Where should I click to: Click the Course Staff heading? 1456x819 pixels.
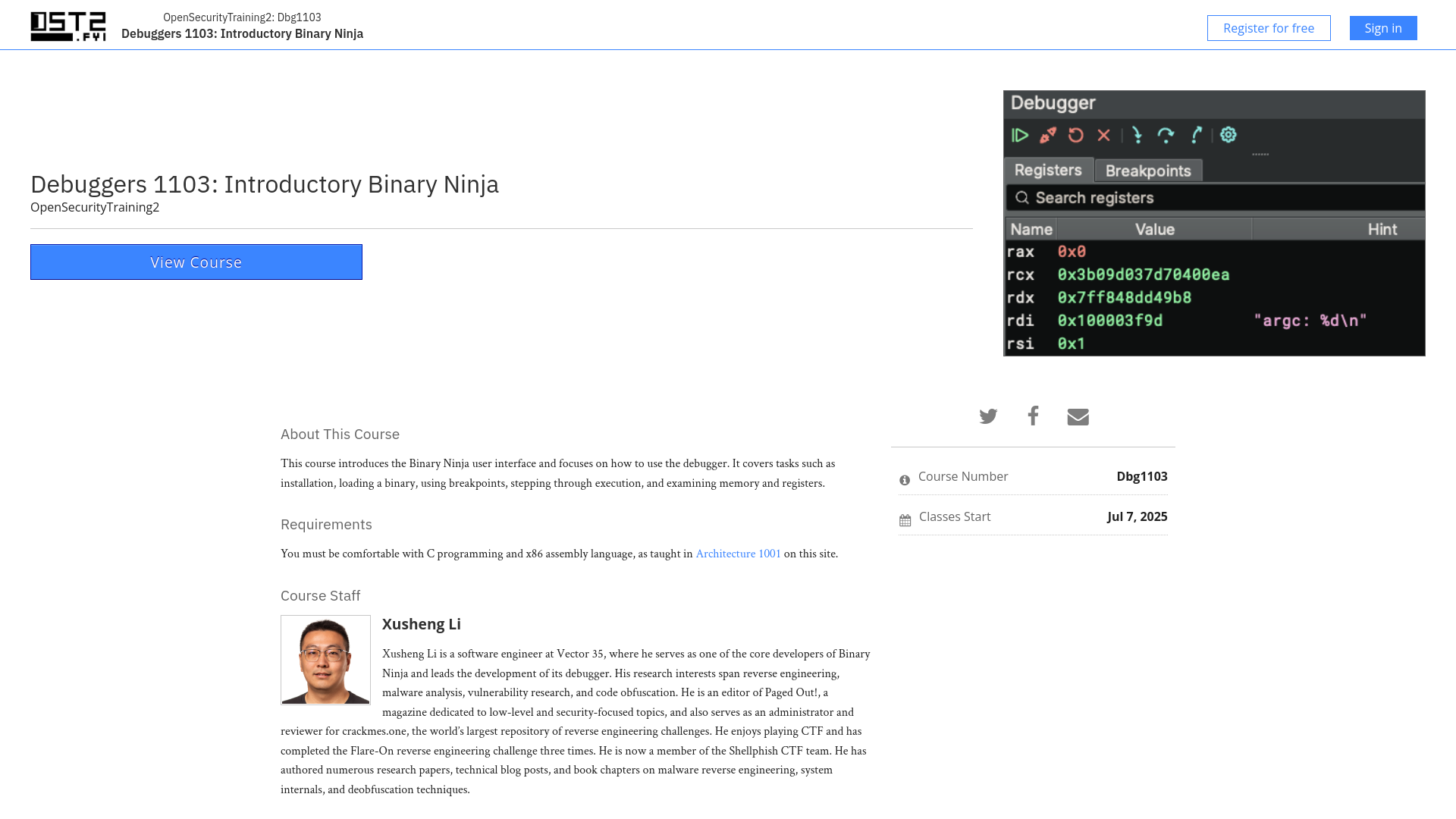tap(320, 595)
